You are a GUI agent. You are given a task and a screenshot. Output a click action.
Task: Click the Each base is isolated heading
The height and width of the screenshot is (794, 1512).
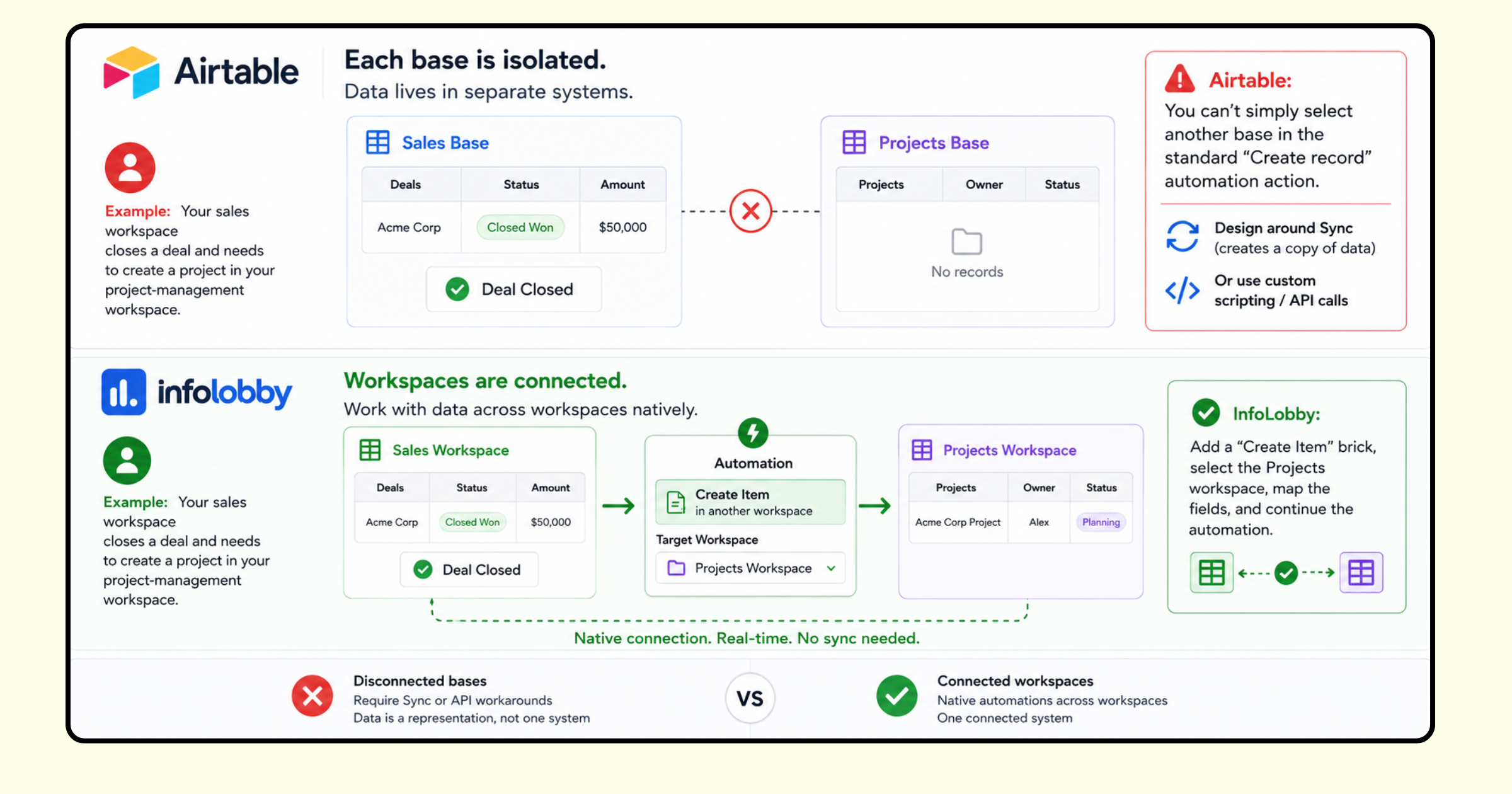click(475, 60)
